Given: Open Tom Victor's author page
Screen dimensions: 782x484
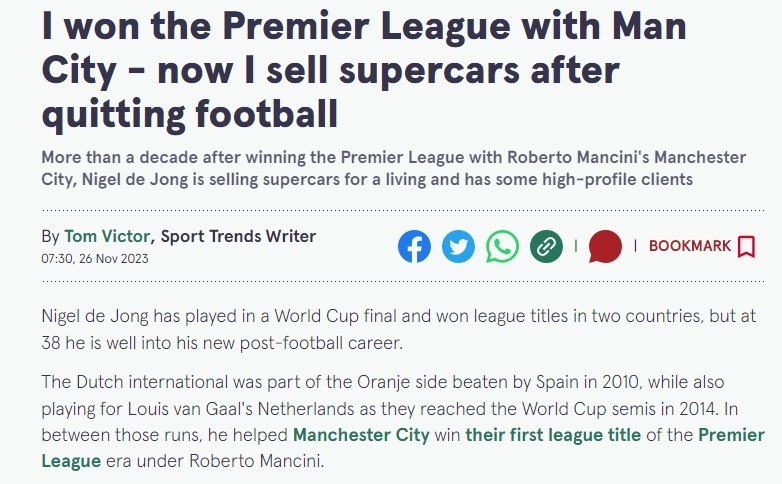Looking at the screenshot, I should [x=107, y=236].
